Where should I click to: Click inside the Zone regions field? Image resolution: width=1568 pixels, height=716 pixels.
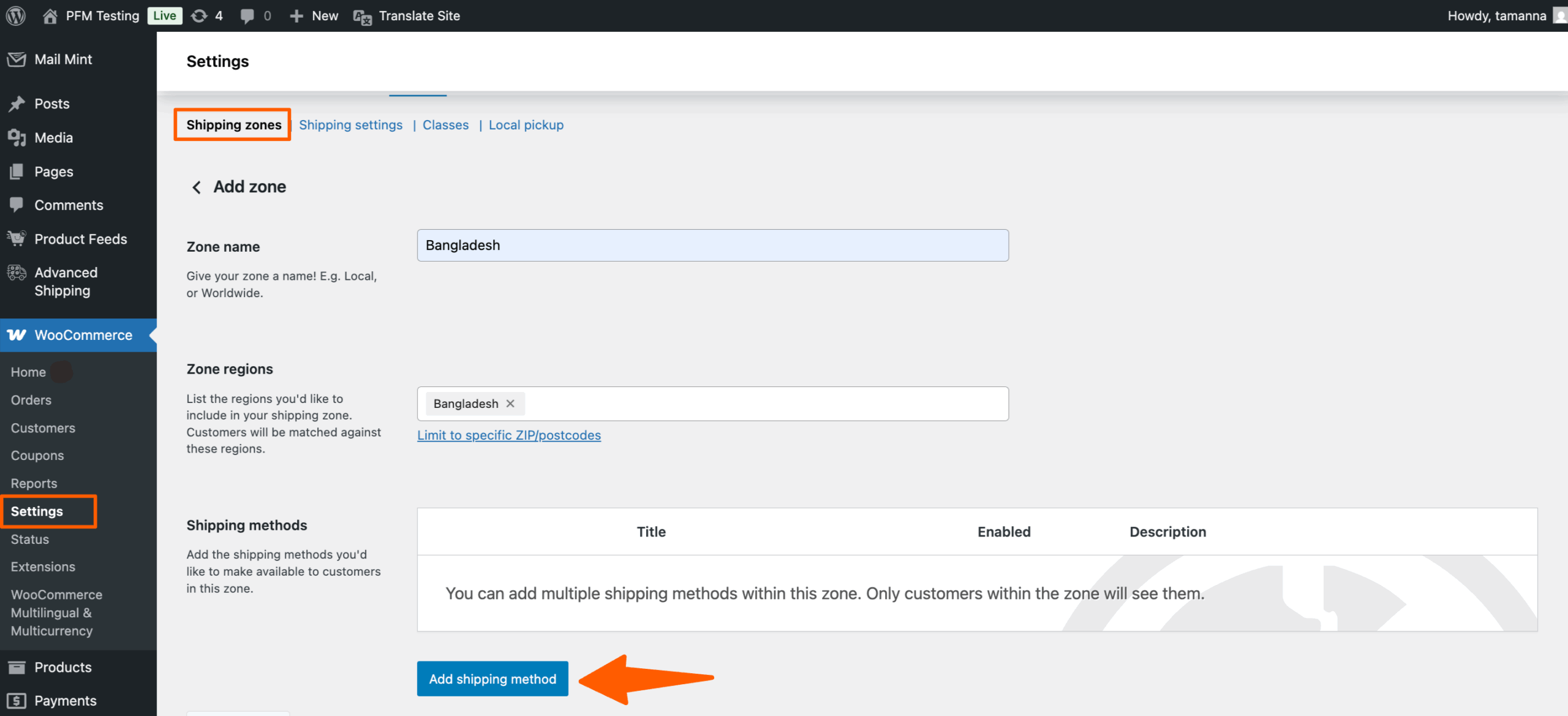713,404
